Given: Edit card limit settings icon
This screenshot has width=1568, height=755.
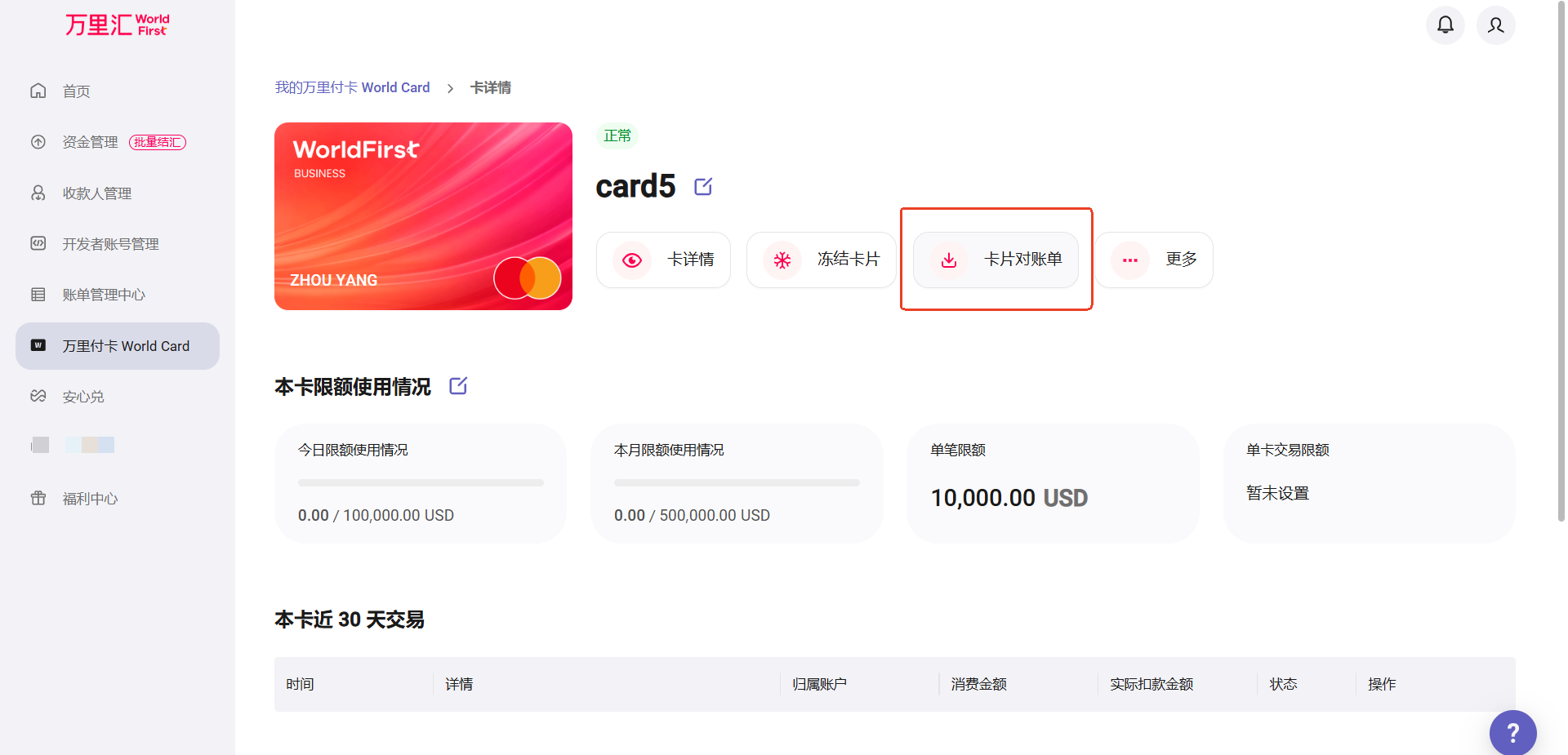Looking at the screenshot, I should coord(458,386).
